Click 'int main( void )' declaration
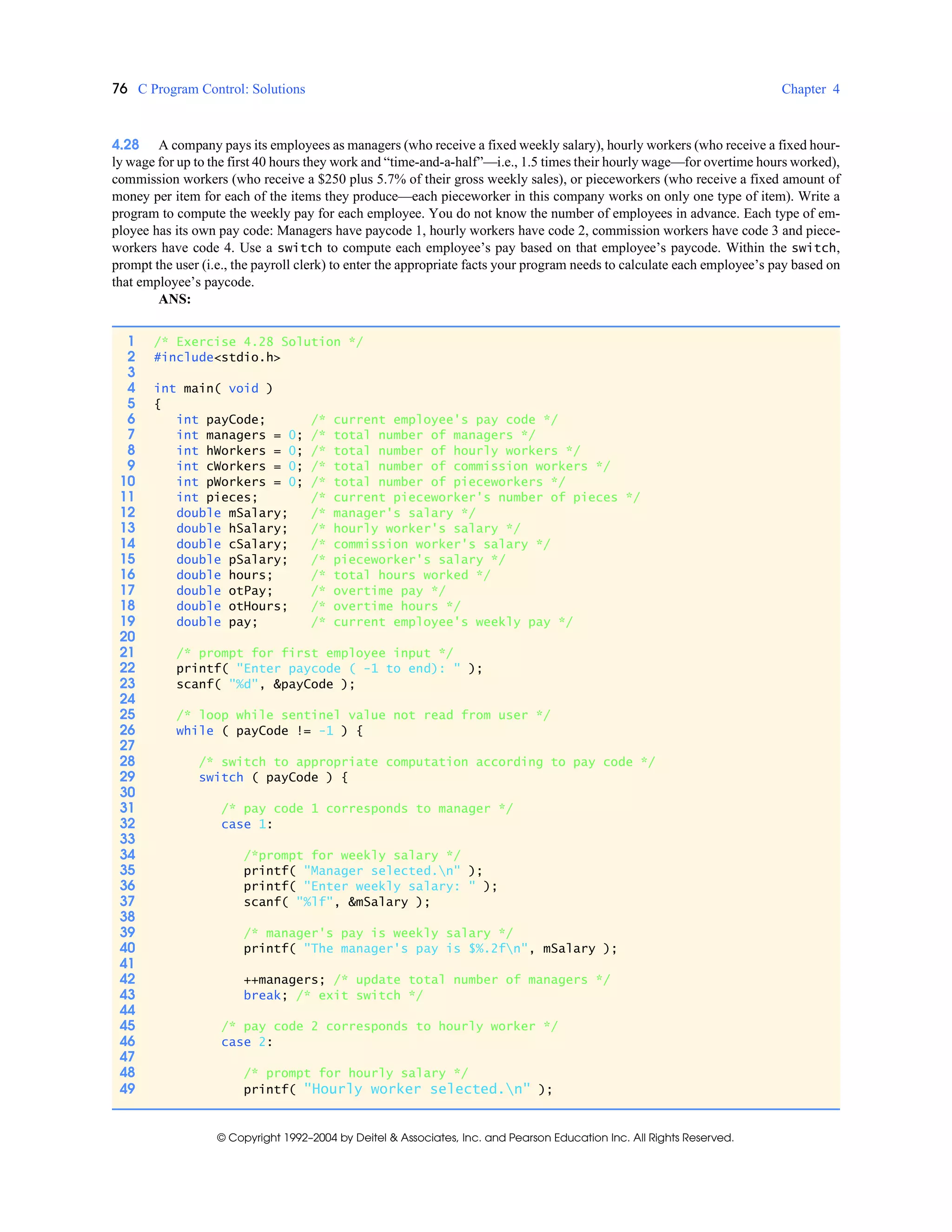952x1232 pixels. pyautogui.click(x=213, y=389)
